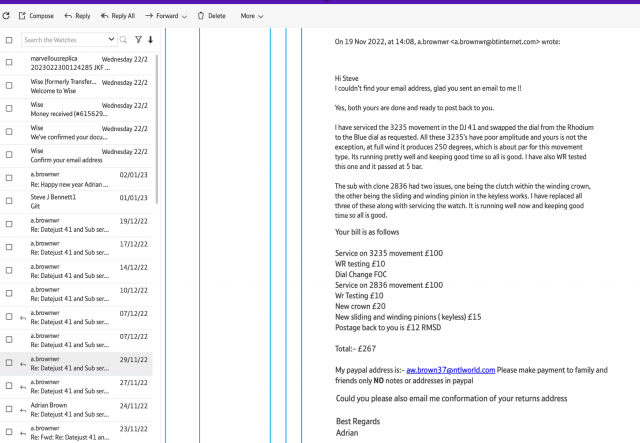Click the Reply All arrows icon
Viewport: 640px width, 443px height.
click(103, 16)
